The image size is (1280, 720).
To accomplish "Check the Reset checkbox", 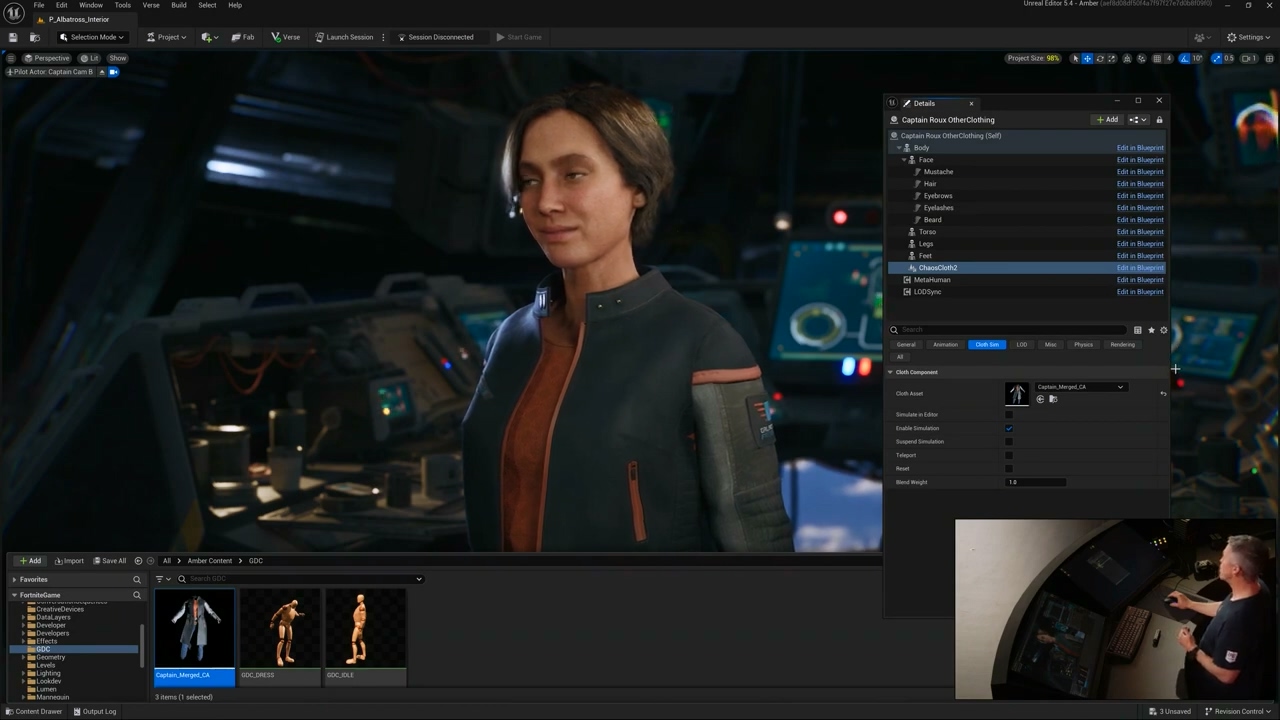I will 1009,468.
